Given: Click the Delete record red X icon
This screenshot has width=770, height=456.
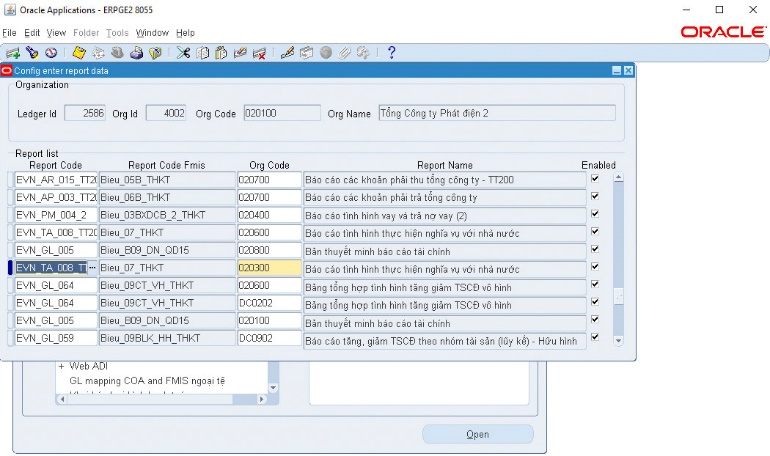Looking at the screenshot, I should click(x=259, y=53).
